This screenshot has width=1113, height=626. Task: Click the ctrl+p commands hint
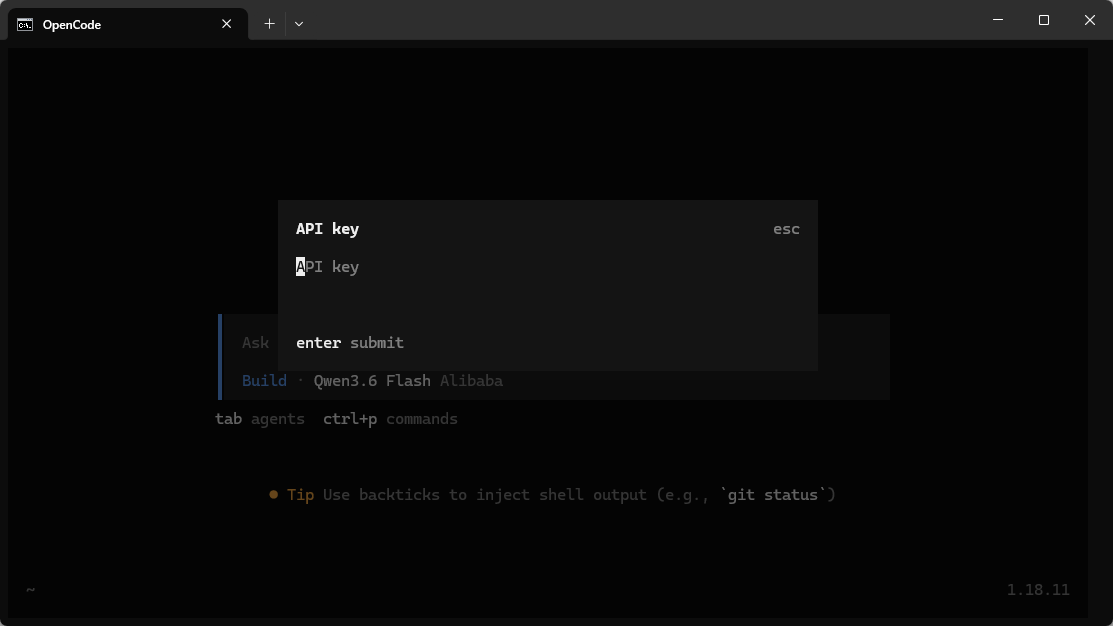390,419
